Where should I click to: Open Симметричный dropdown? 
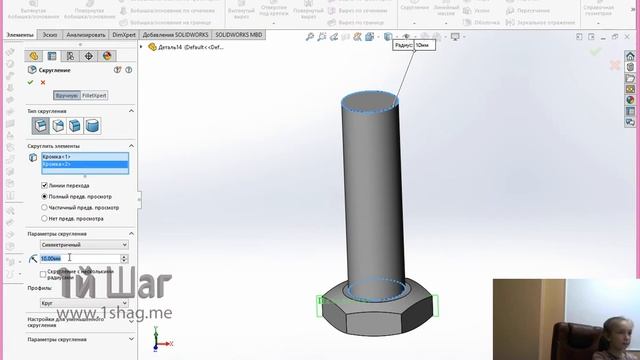click(84, 244)
